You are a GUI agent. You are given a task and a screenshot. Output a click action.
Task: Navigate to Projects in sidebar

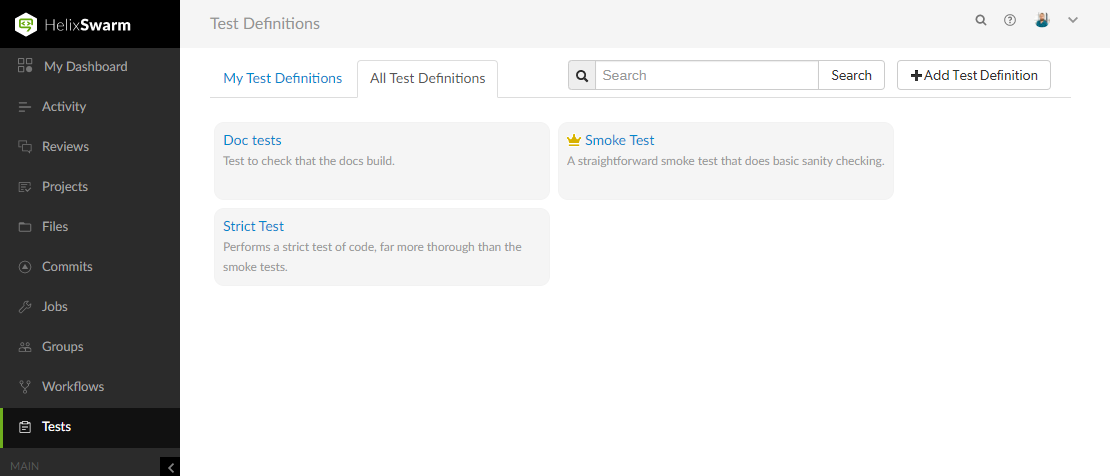(64, 187)
